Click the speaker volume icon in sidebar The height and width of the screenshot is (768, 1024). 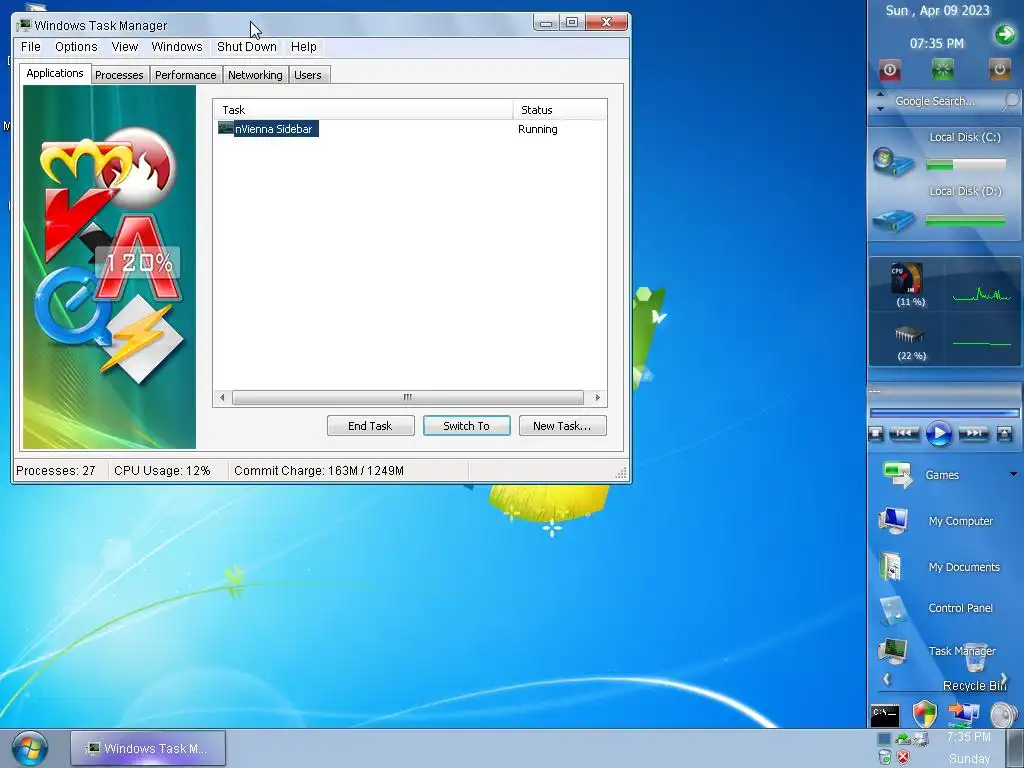click(1003, 714)
